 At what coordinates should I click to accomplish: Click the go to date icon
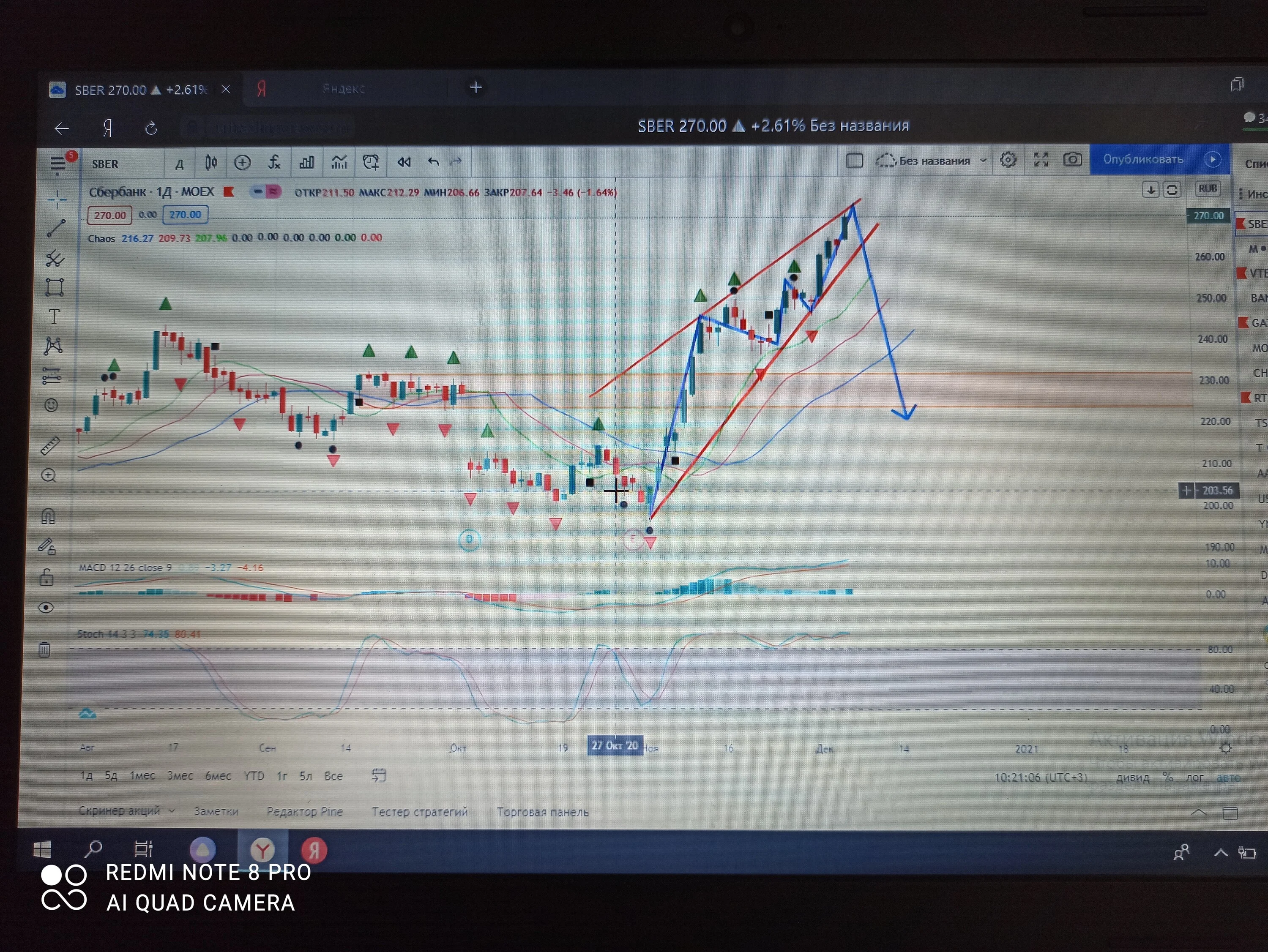point(379,775)
